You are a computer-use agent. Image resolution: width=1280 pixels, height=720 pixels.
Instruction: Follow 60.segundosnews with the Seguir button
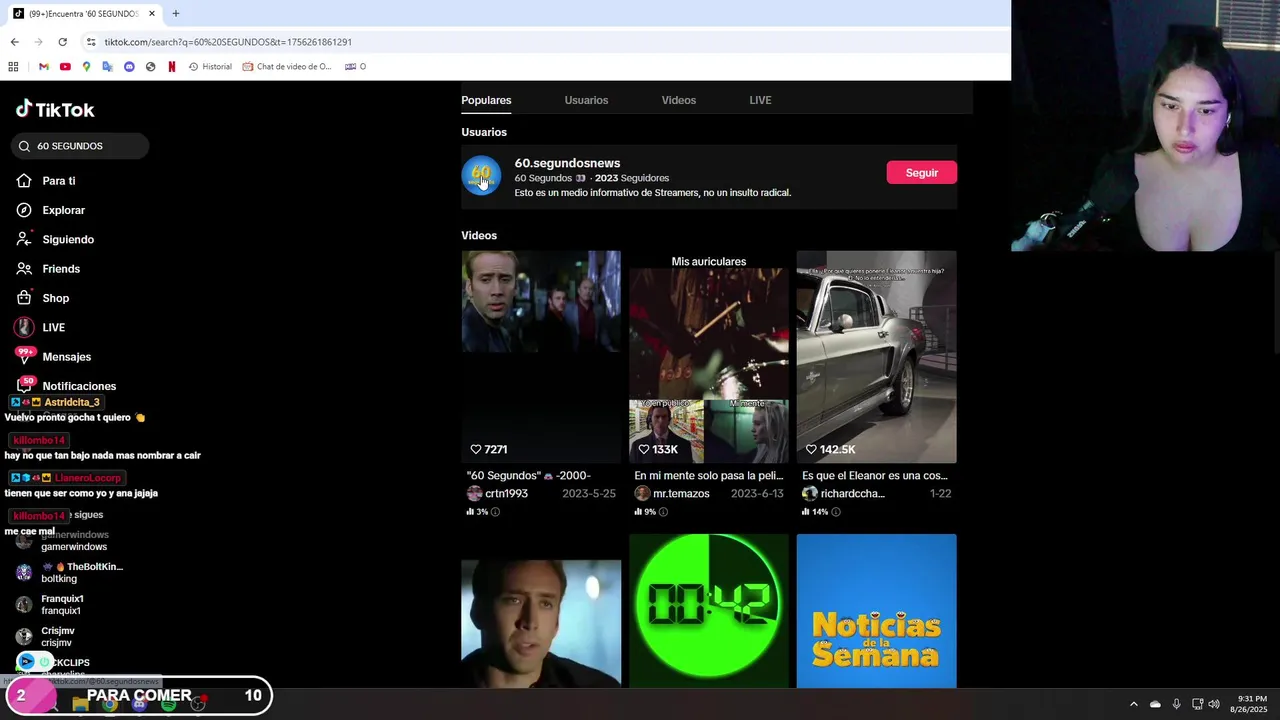(x=921, y=173)
